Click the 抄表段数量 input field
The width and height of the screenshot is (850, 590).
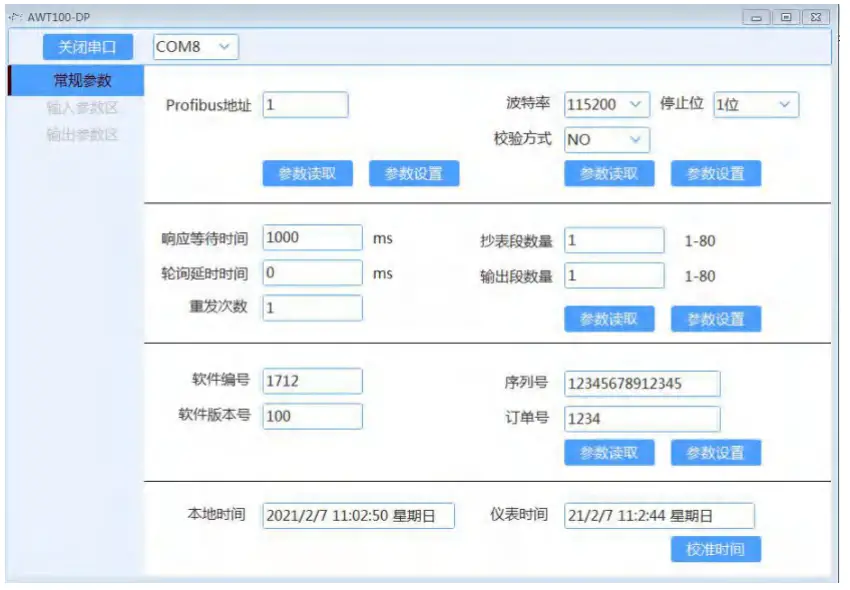pyautogui.click(x=614, y=240)
